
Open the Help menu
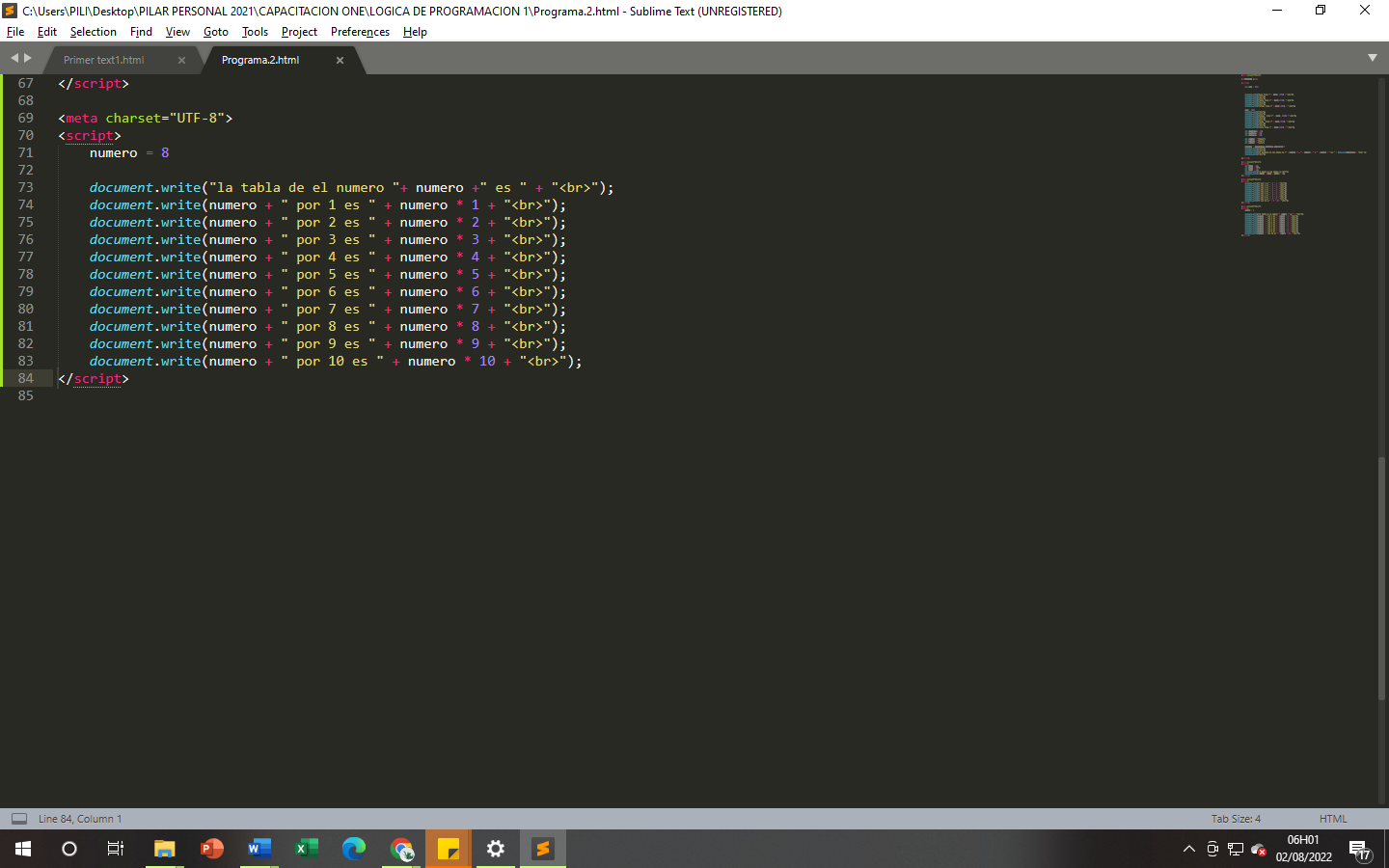click(415, 32)
